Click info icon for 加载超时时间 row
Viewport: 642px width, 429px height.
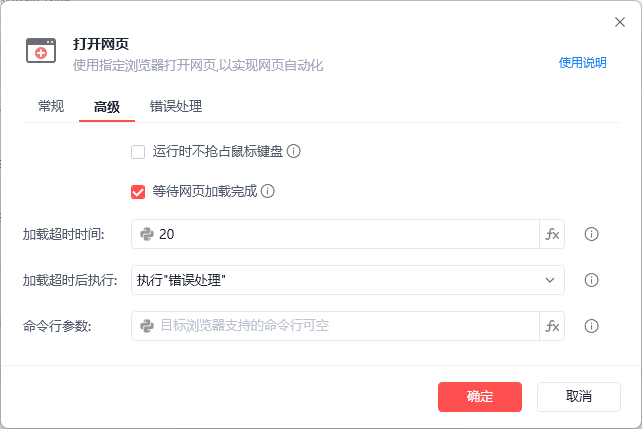[x=591, y=234]
